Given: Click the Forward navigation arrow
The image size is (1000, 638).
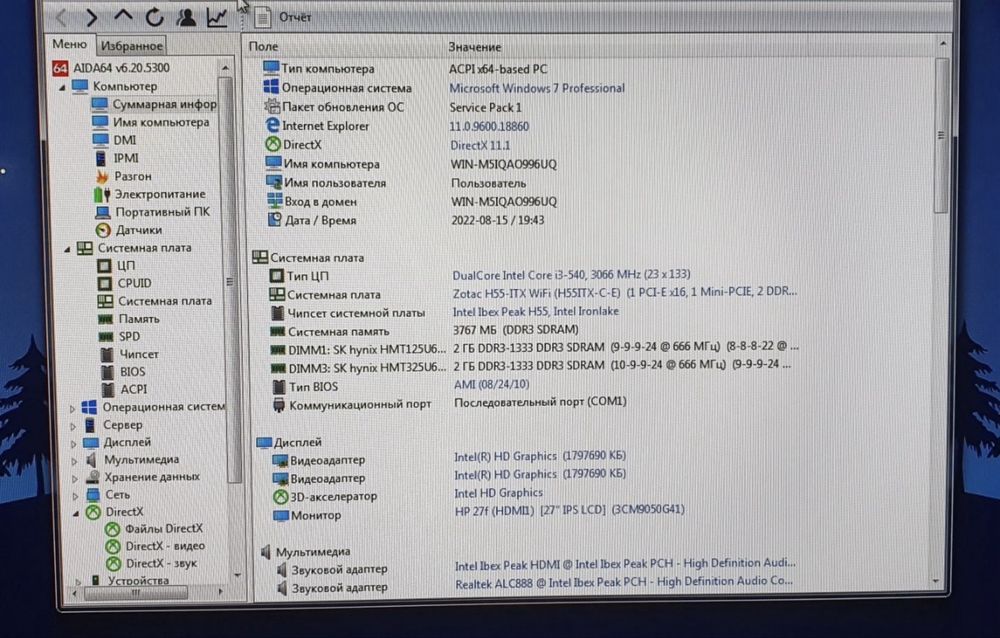Looking at the screenshot, I should [x=92, y=17].
